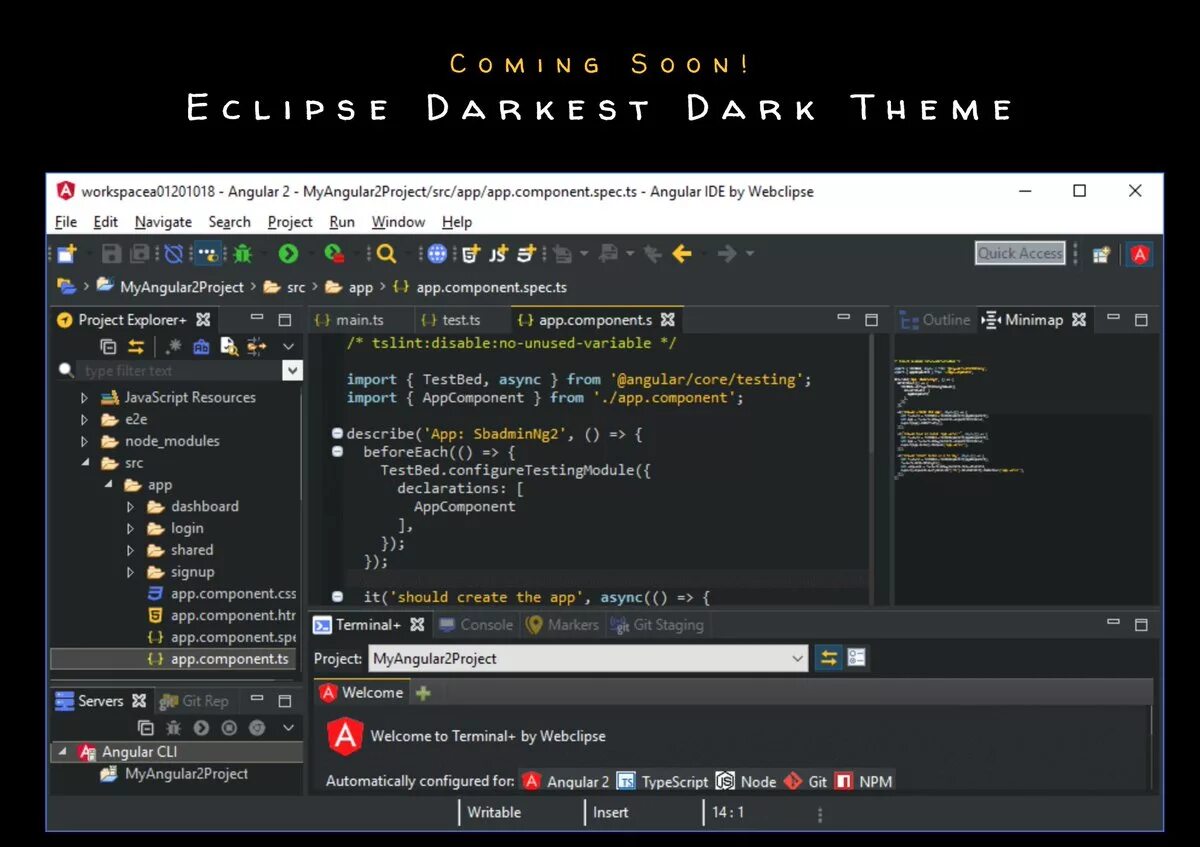Toggle Link with Editor in Project Explorer
The width and height of the screenshot is (1200, 847).
[136, 347]
